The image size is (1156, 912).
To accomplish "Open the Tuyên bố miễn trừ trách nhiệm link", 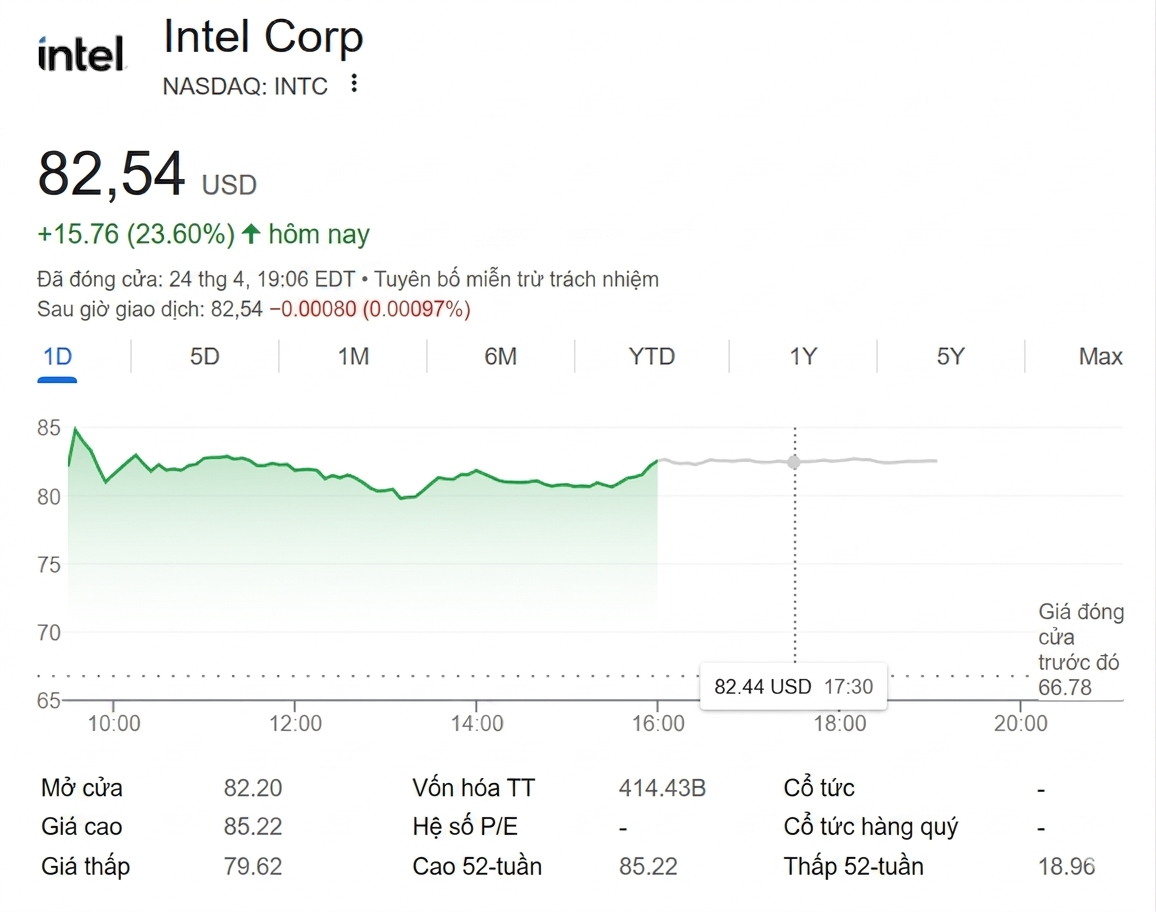I will tap(516, 279).
